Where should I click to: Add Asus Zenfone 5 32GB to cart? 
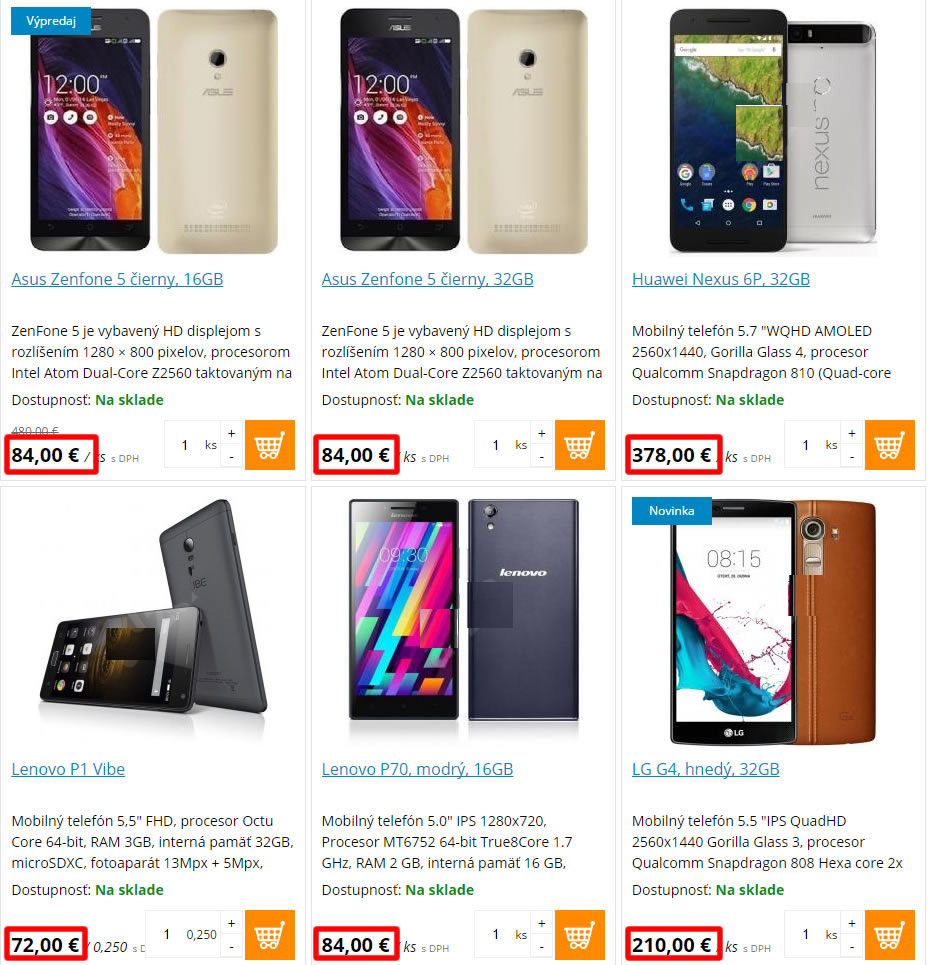click(x=580, y=445)
